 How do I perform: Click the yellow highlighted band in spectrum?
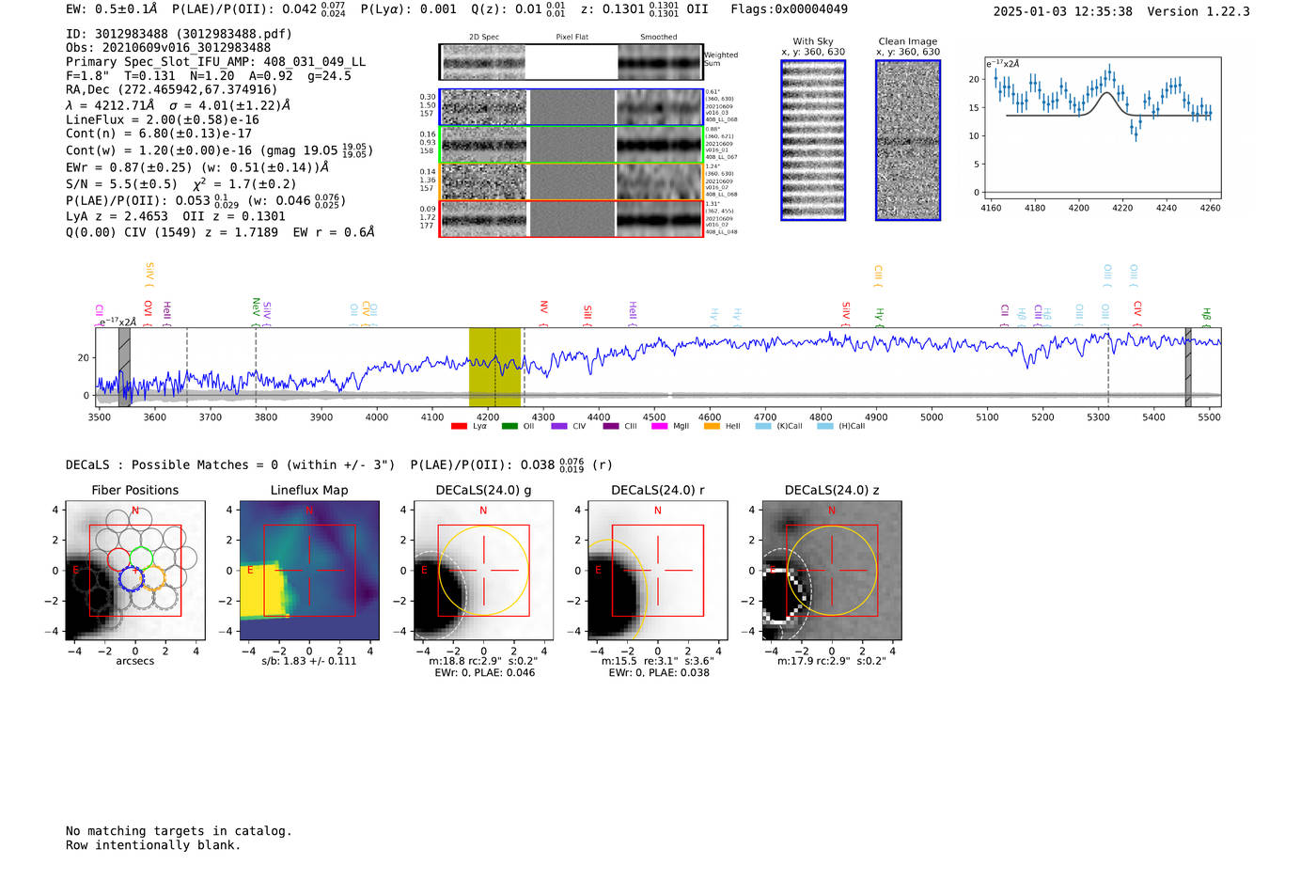(494, 367)
